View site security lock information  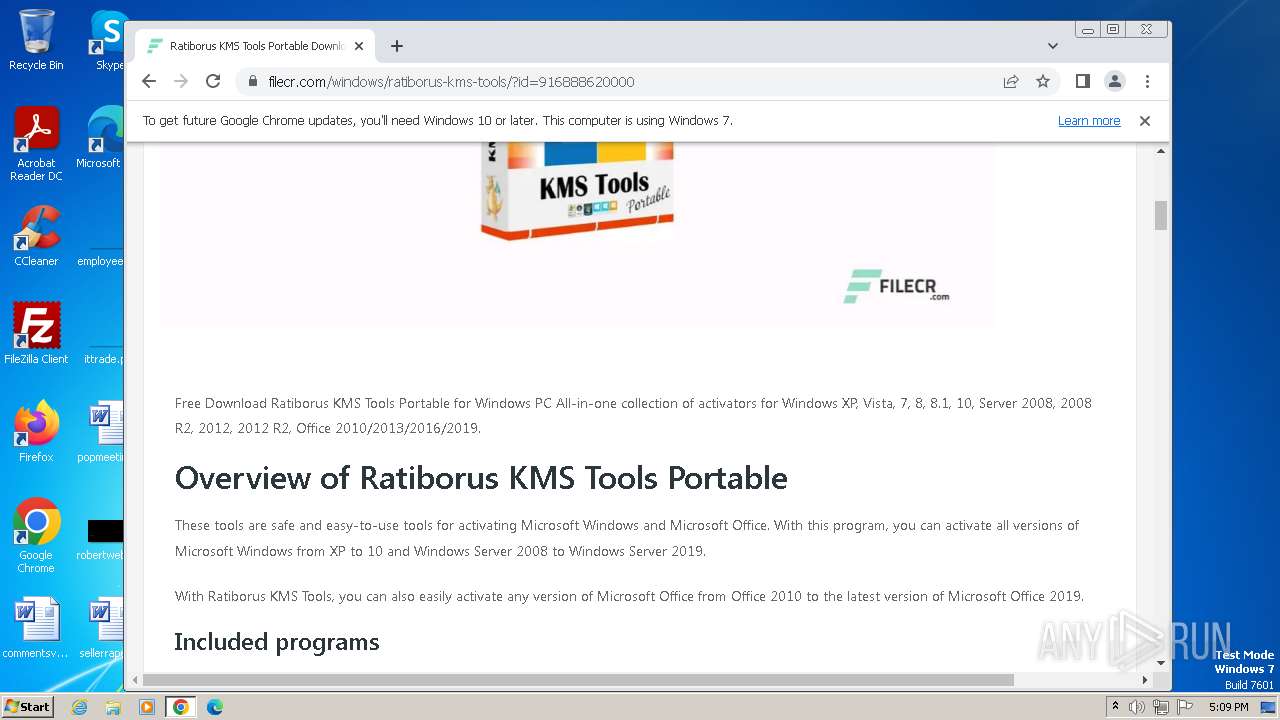[252, 82]
